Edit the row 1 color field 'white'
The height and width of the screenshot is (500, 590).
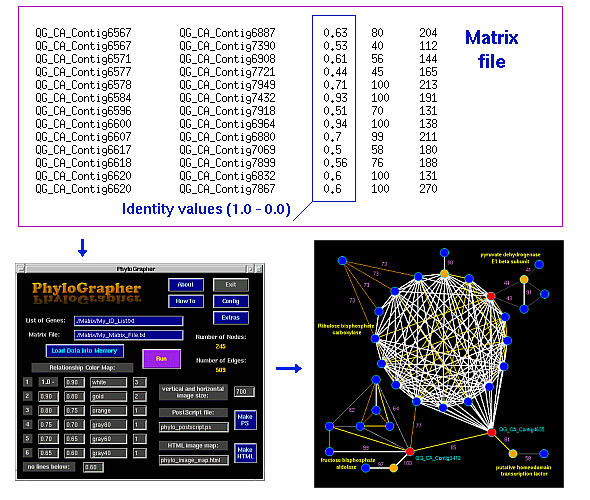coord(109,382)
